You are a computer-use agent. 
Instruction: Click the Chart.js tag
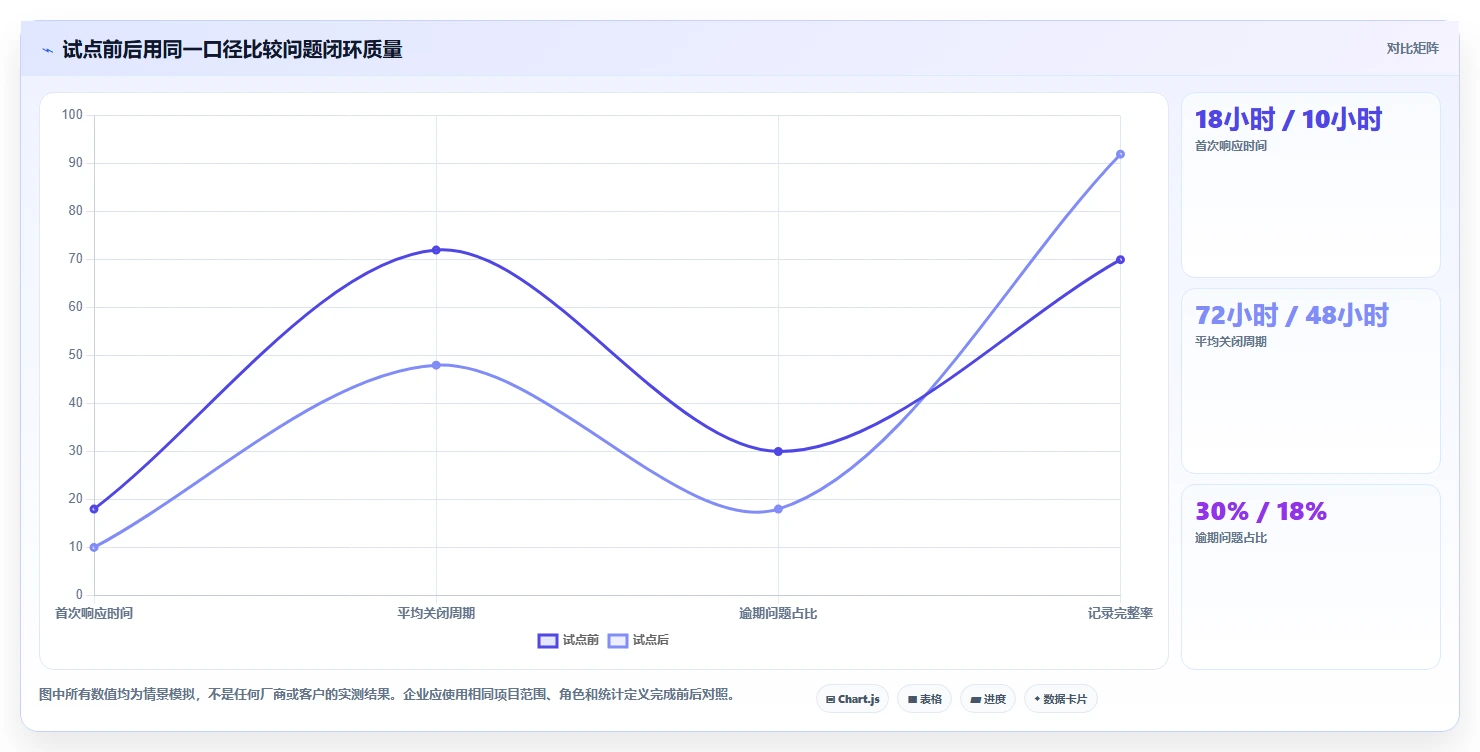pos(852,699)
